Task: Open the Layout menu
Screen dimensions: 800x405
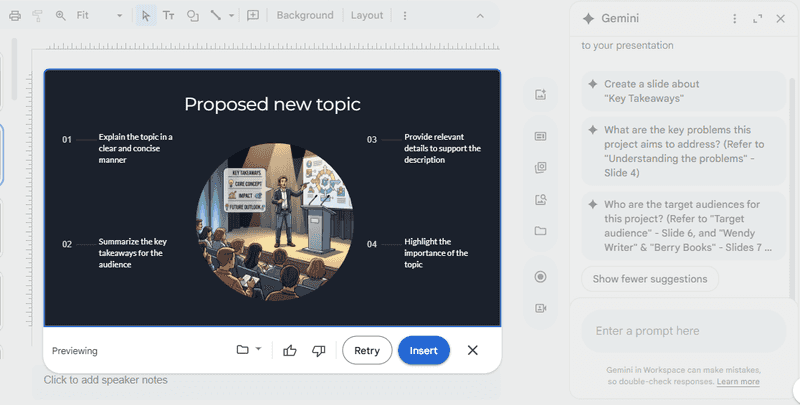Action: point(367,16)
